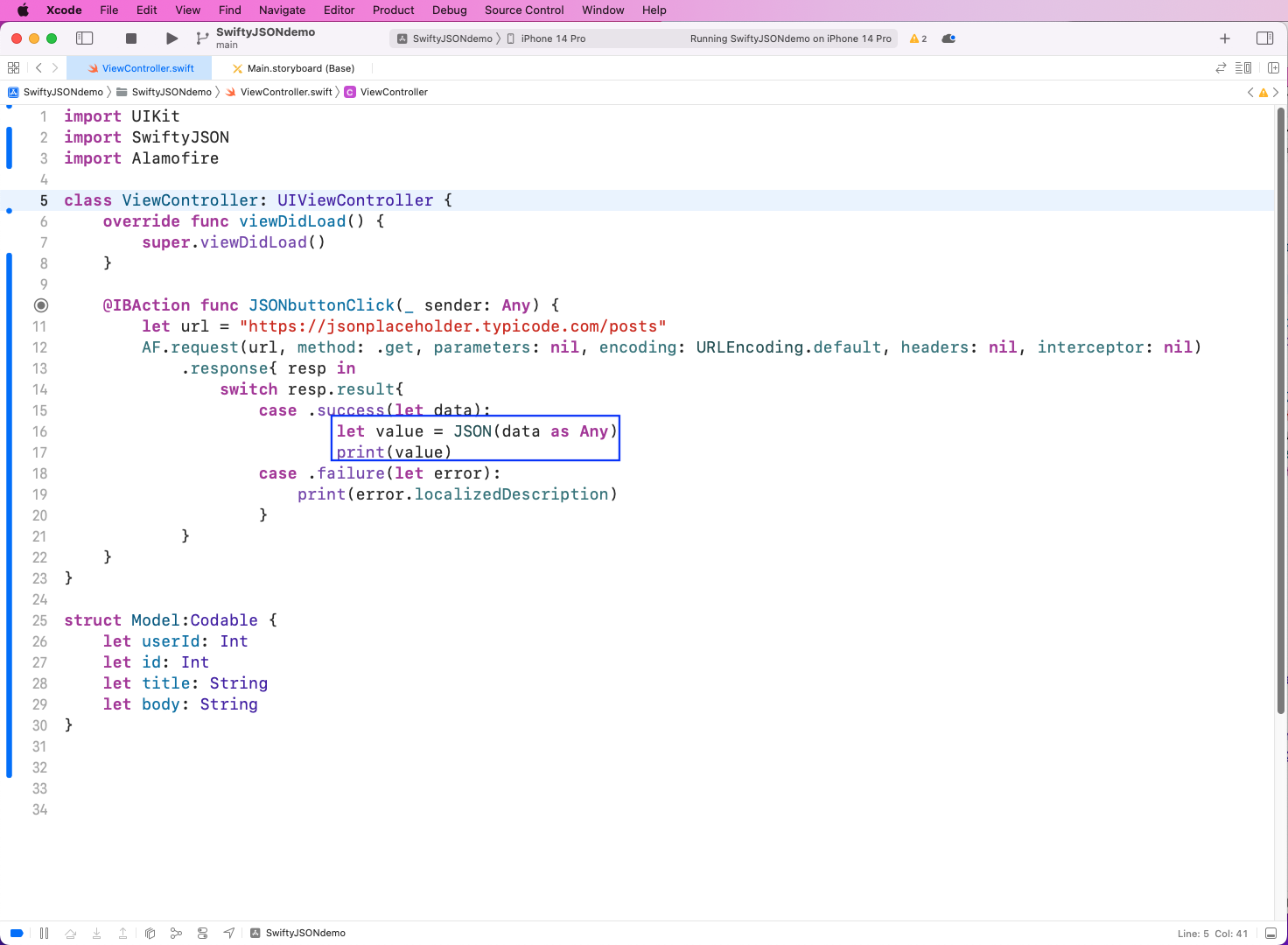1288x945 pixels.
Task: Click SwiftyJSONdemo folder in the jump bar
Action: click(164, 92)
